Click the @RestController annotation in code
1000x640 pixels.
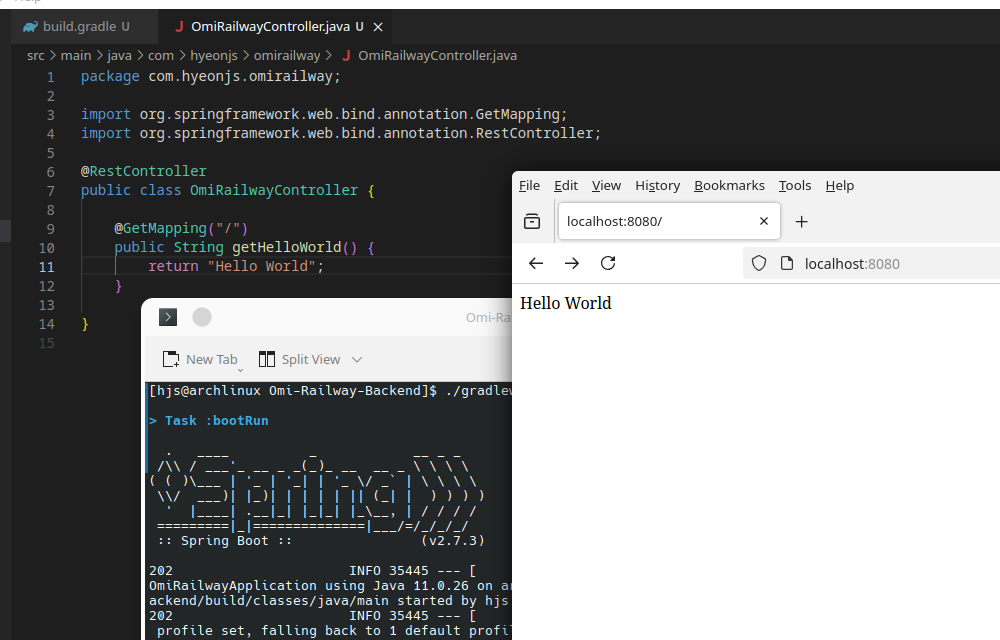pyautogui.click(x=143, y=171)
